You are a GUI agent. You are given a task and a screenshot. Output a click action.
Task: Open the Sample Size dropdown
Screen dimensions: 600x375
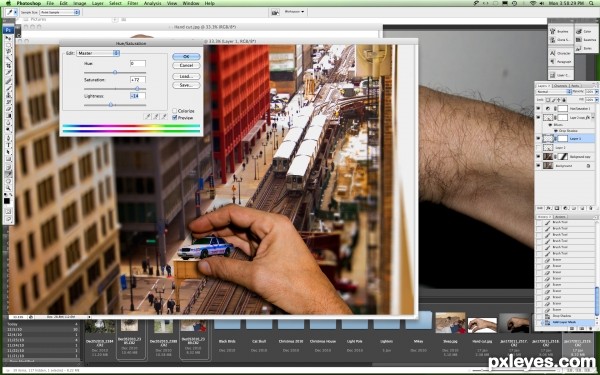tap(59, 12)
